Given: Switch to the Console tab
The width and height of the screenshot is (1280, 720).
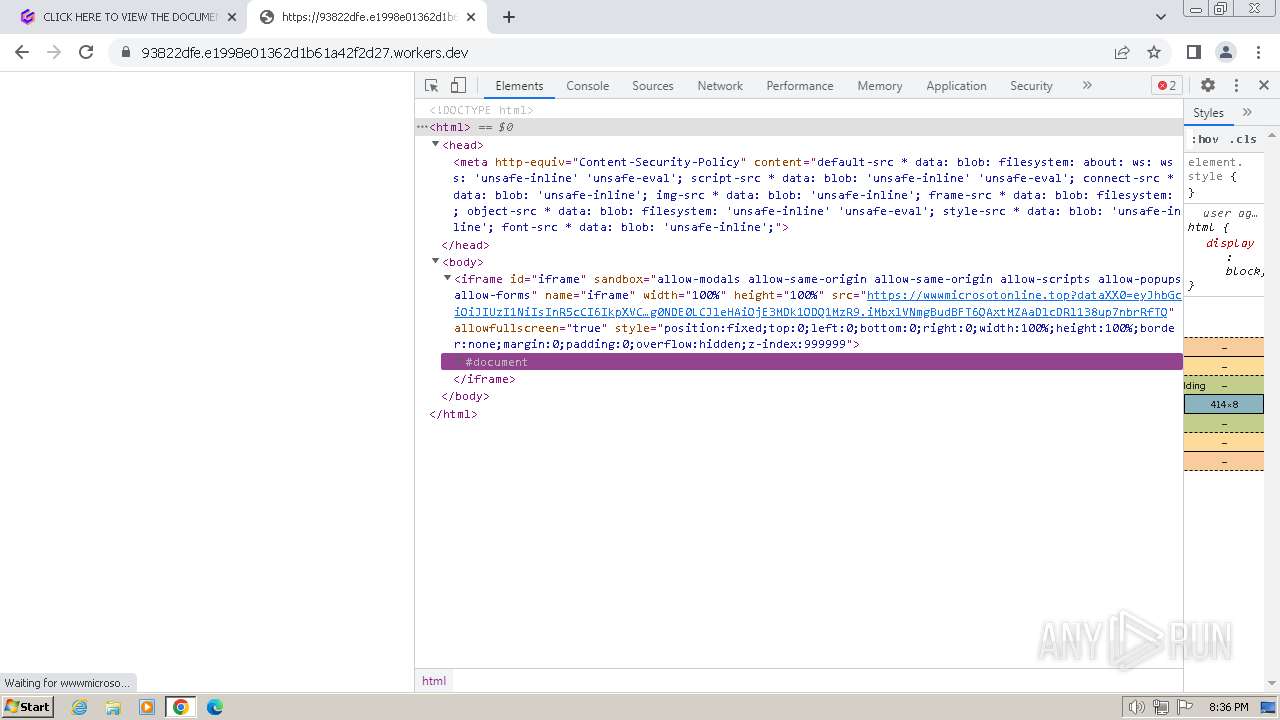Looking at the screenshot, I should click(x=587, y=86).
